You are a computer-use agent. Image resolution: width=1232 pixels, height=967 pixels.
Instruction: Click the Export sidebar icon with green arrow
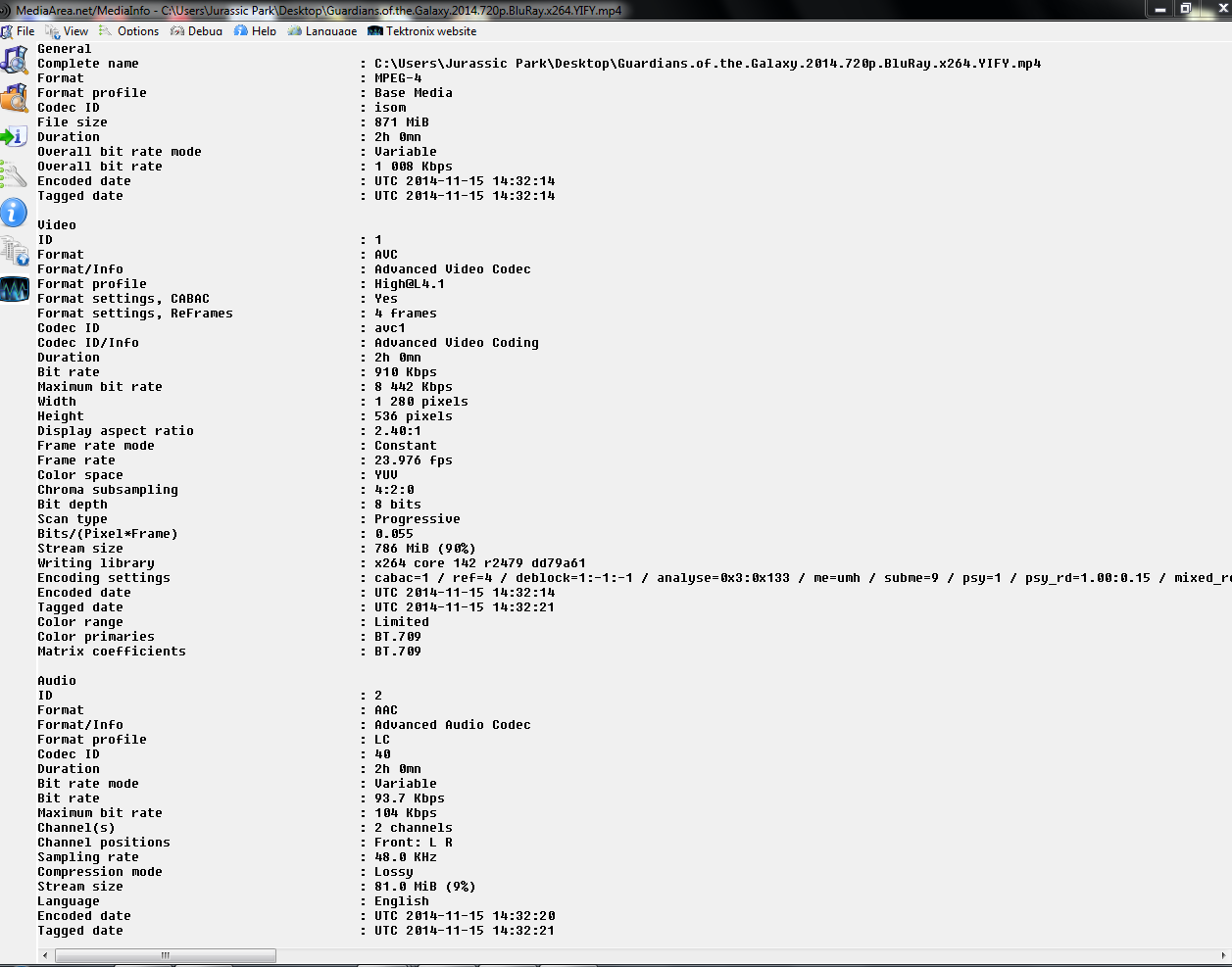pyautogui.click(x=14, y=136)
